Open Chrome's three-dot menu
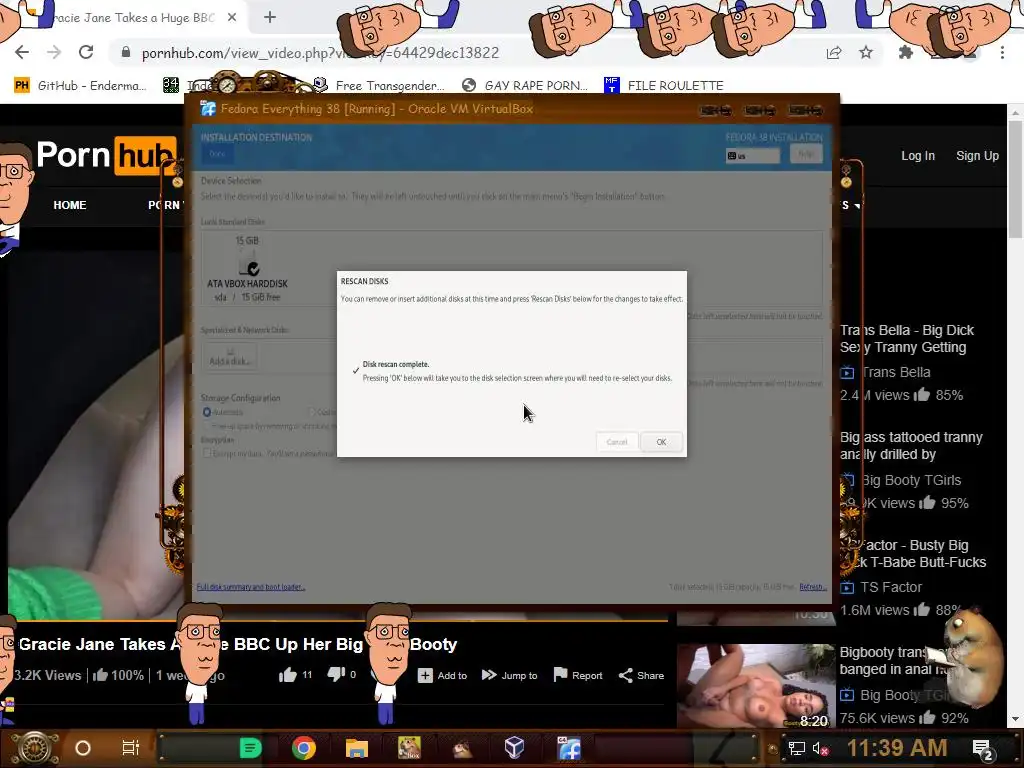 (1002, 53)
